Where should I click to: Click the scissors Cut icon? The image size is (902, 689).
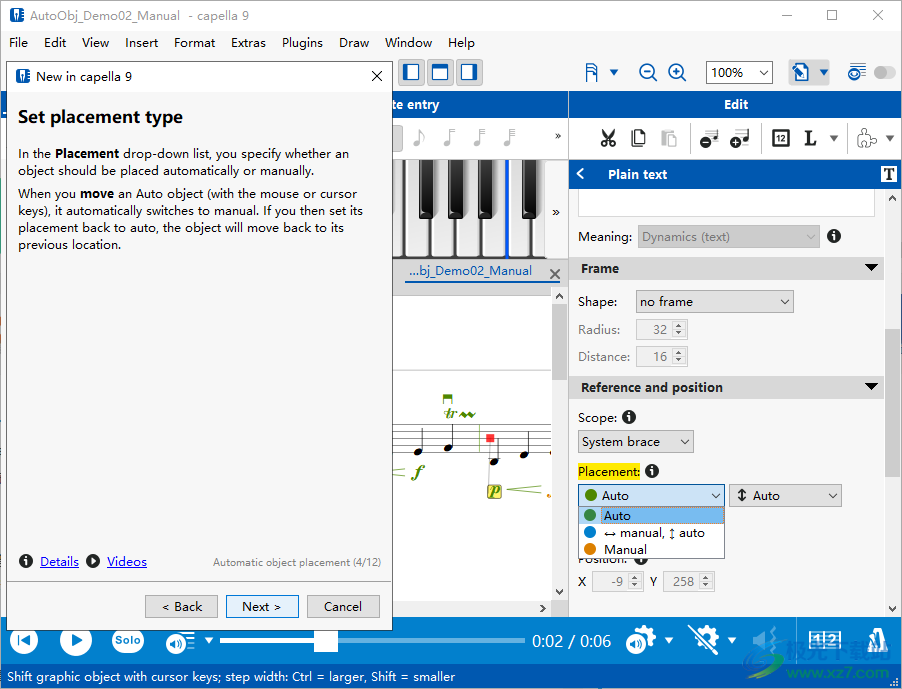(x=607, y=139)
